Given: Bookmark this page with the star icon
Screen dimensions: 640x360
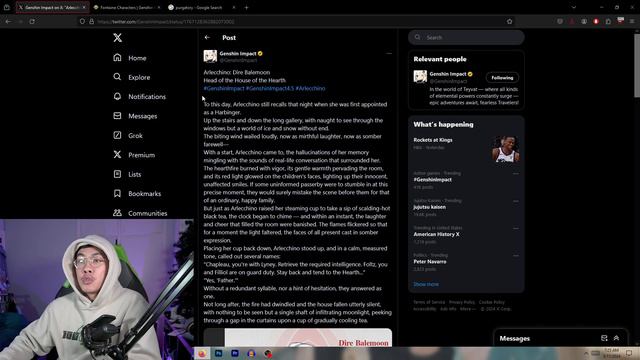Looking at the screenshot, I should pyautogui.click(x=509, y=21).
